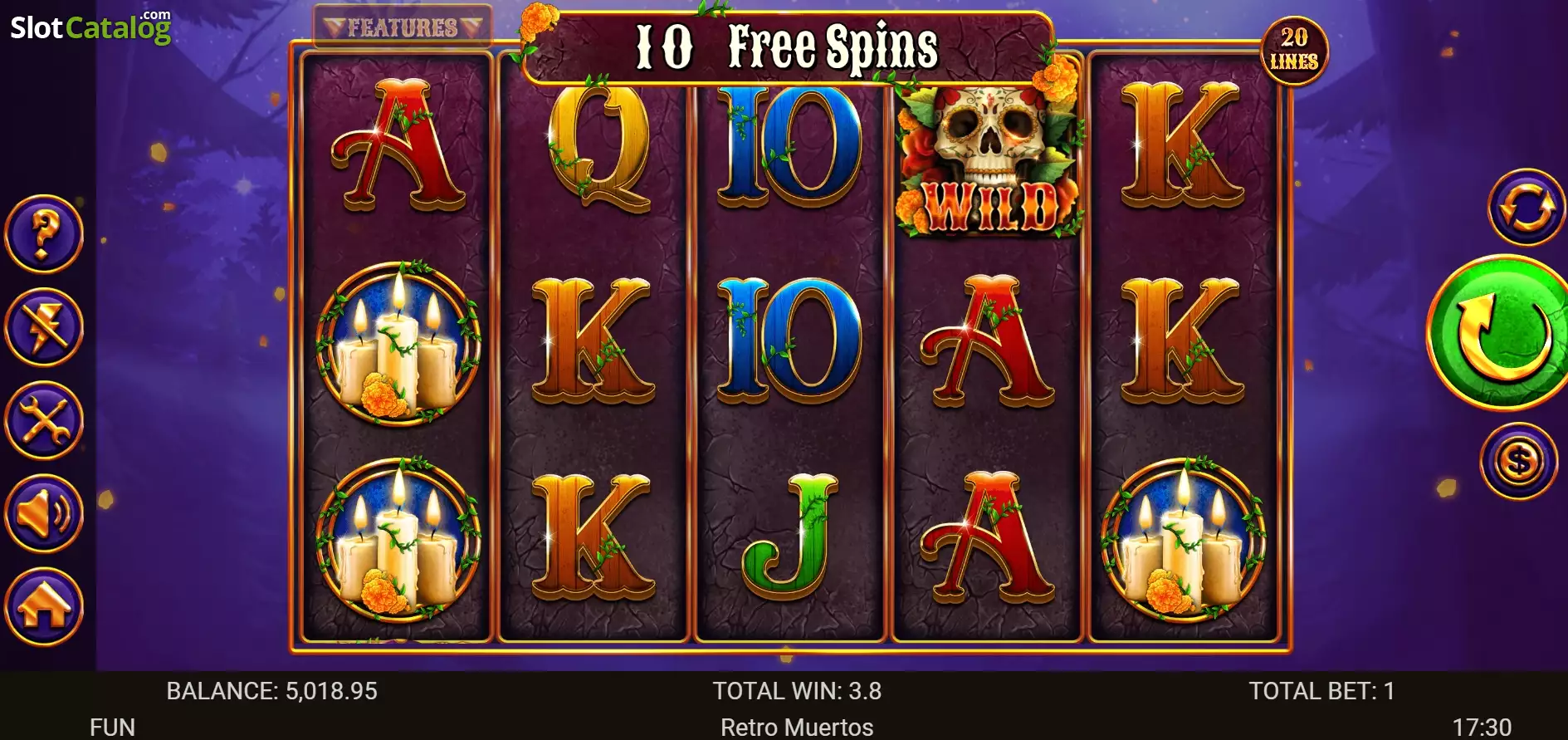This screenshot has height=740, width=1568.
Task: Expand the FEATURES dropdown
Action: 403,27
